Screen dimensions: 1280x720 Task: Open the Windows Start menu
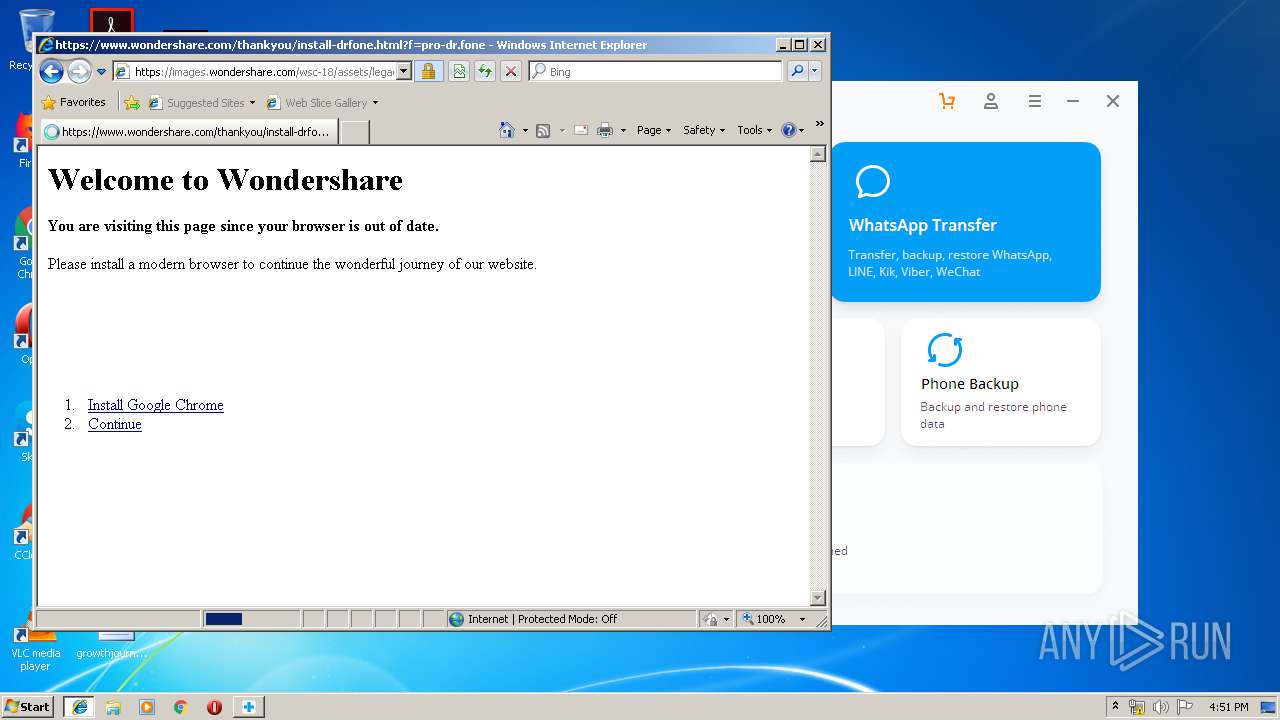pyautogui.click(x=28, y=706)
